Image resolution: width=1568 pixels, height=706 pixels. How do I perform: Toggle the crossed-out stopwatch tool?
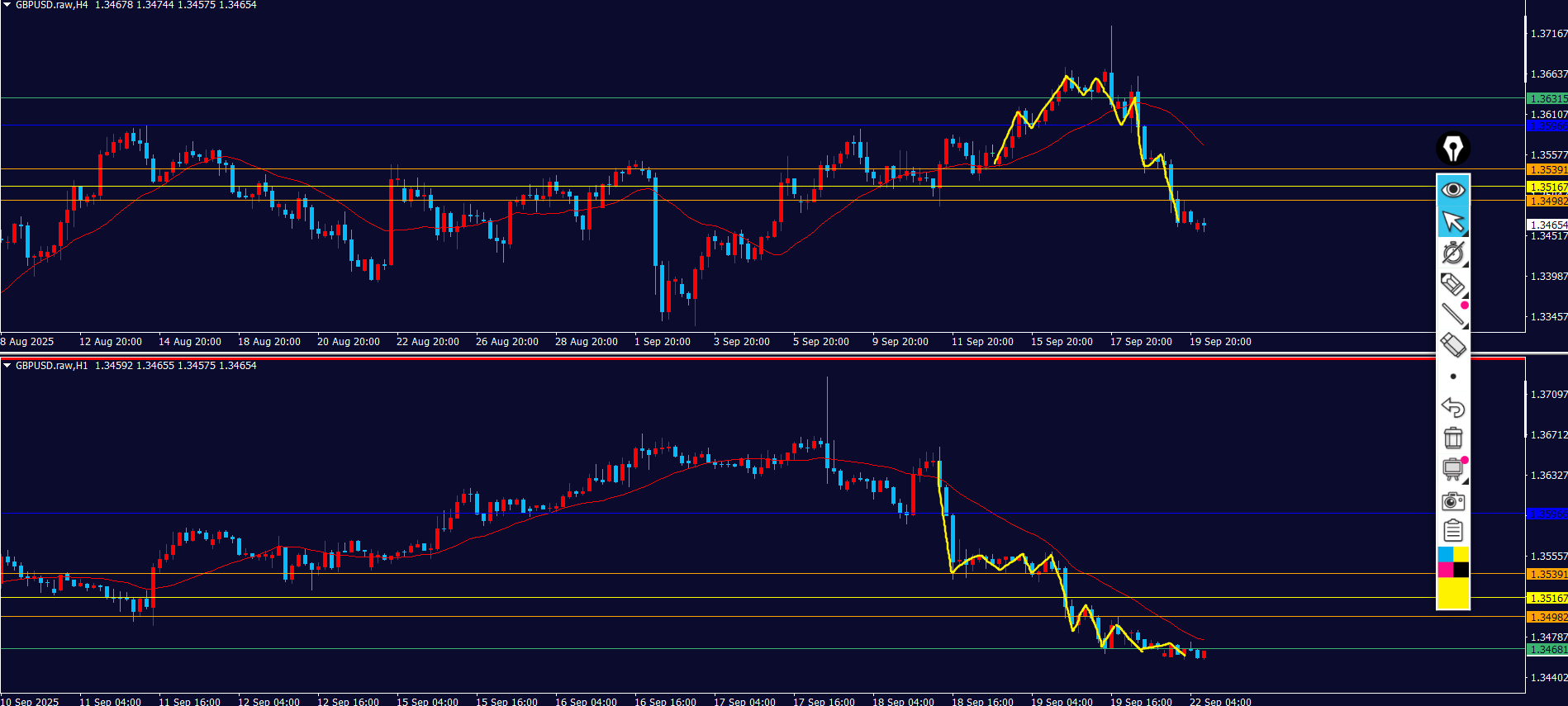point(1452,253)
